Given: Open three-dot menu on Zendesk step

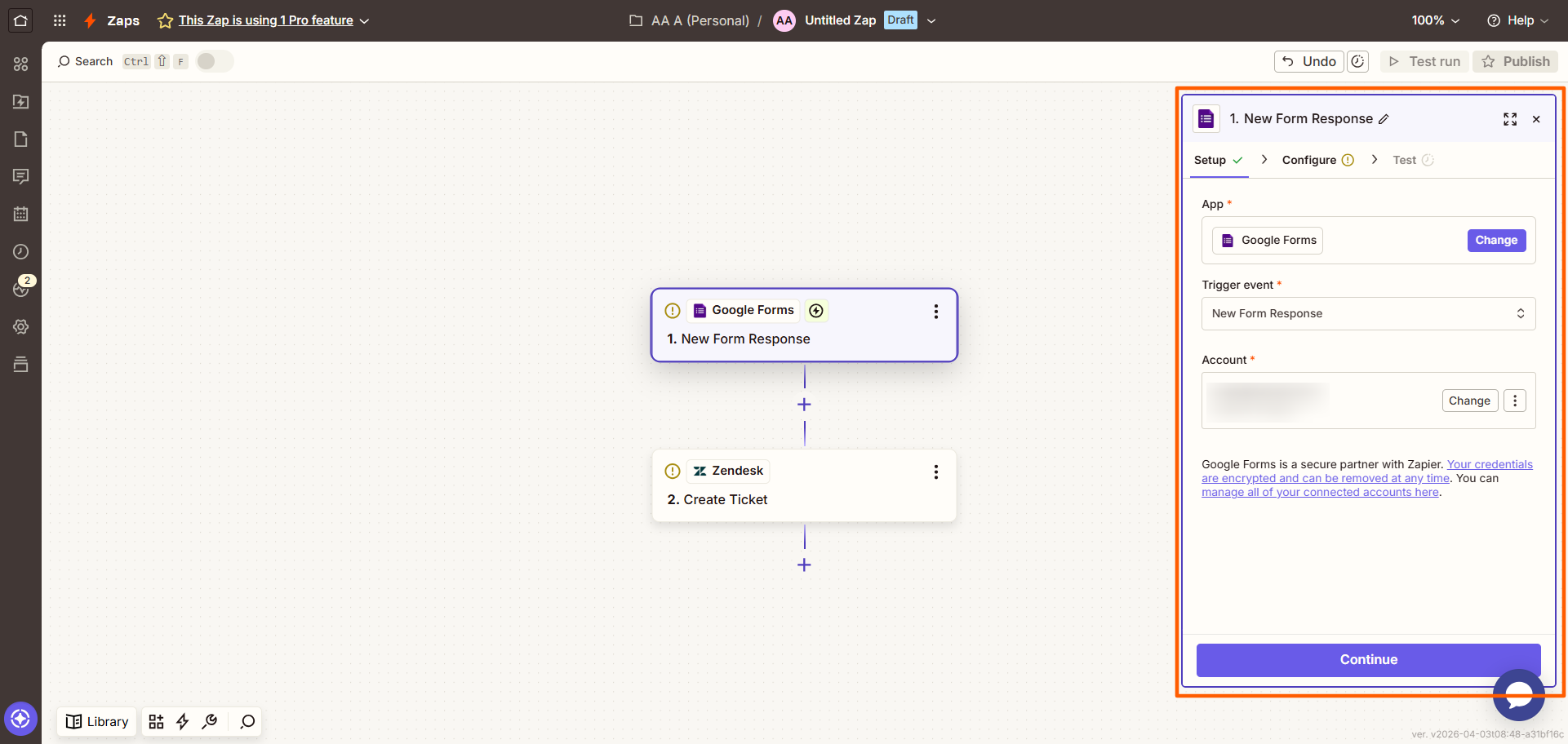Looking at the screenshot, I should pyautogui.click(x=935, y=472).
